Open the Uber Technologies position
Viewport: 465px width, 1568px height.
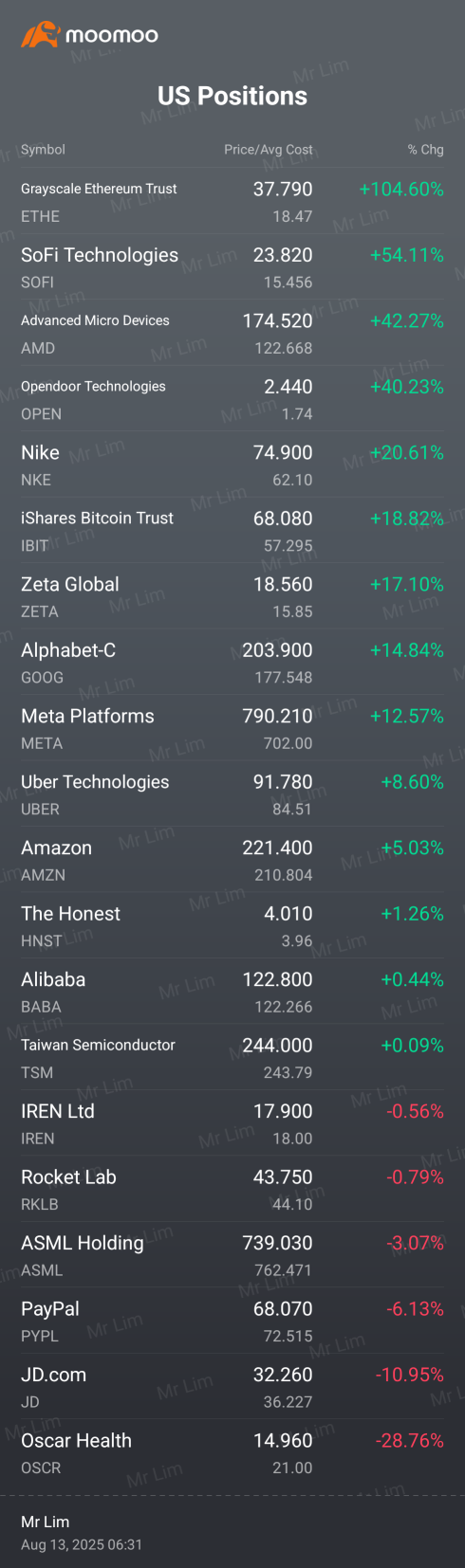232,794
